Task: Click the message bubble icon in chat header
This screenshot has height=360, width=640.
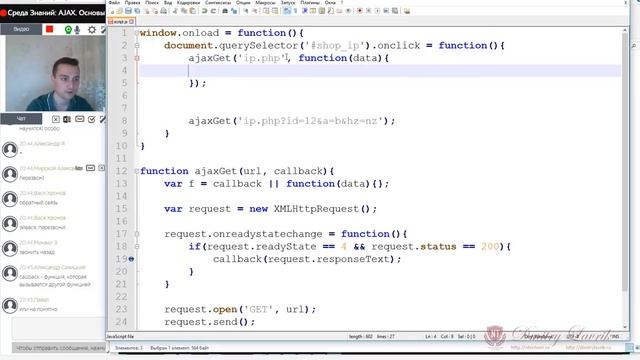Action: [80, 119]
